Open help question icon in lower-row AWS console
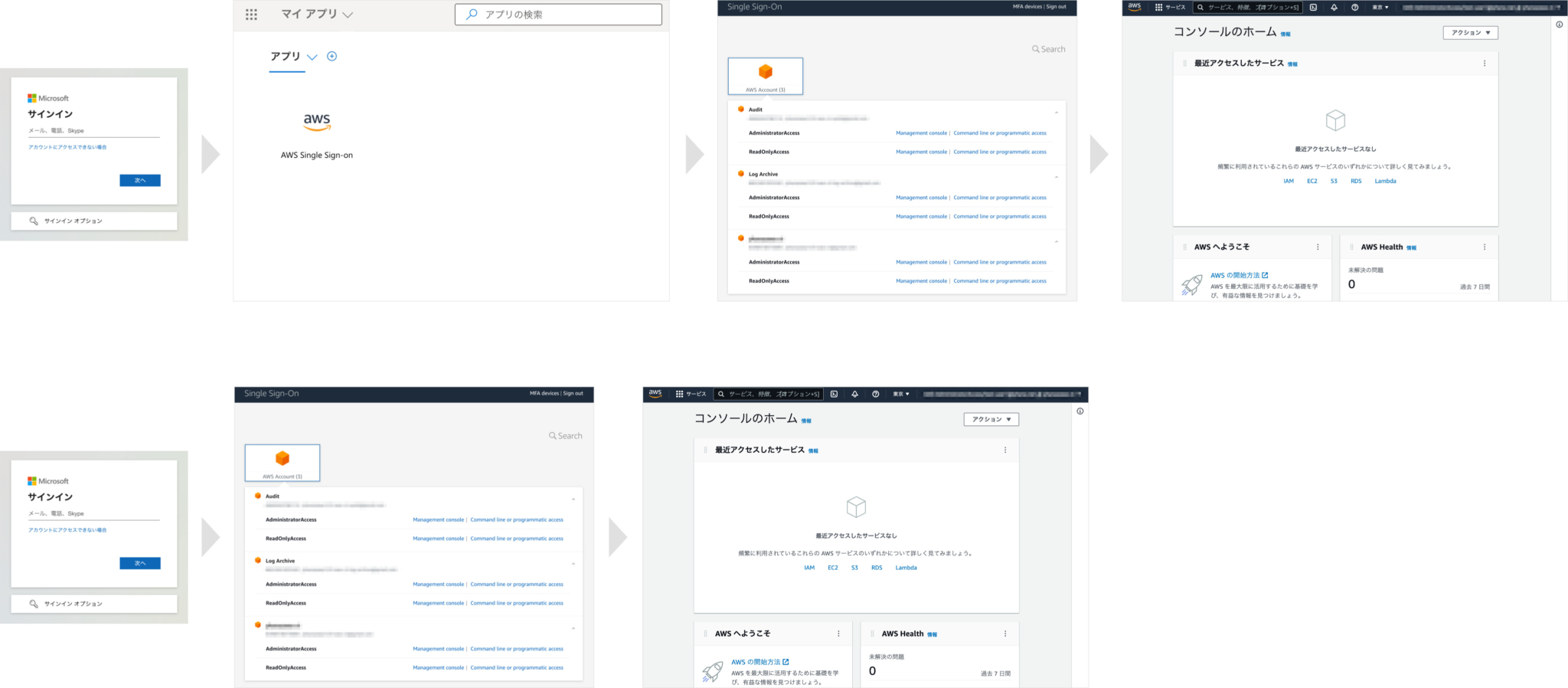 [875, 394]
